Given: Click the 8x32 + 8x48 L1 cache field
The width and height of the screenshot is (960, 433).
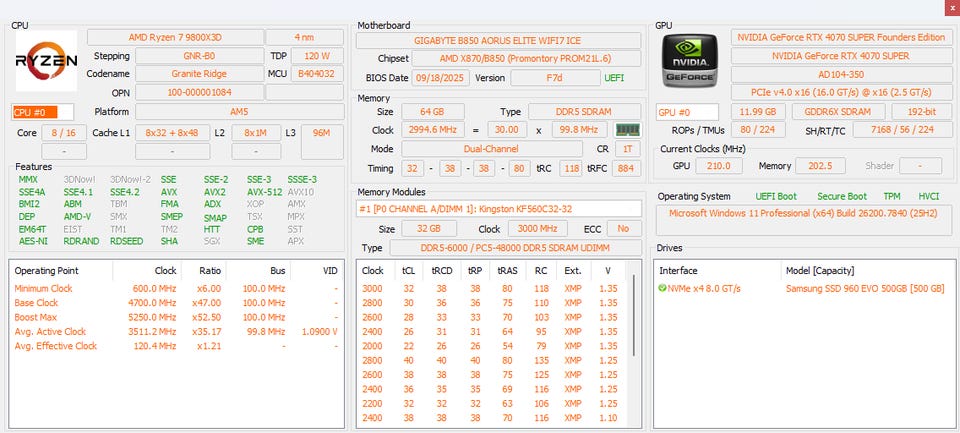Looking at the screenshot, I should click(171, 133).
